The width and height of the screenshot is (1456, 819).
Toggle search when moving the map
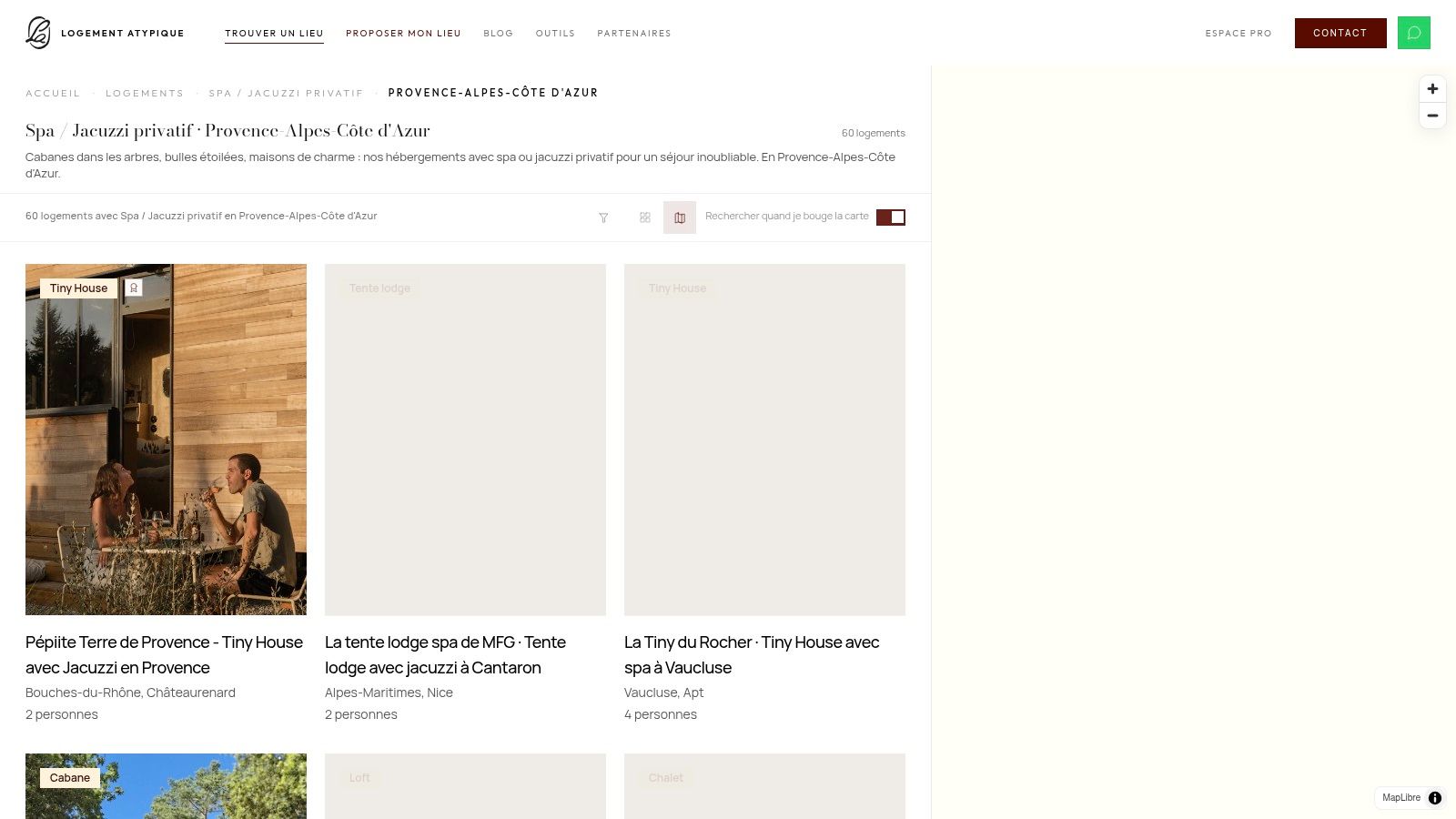click(891, 217)
